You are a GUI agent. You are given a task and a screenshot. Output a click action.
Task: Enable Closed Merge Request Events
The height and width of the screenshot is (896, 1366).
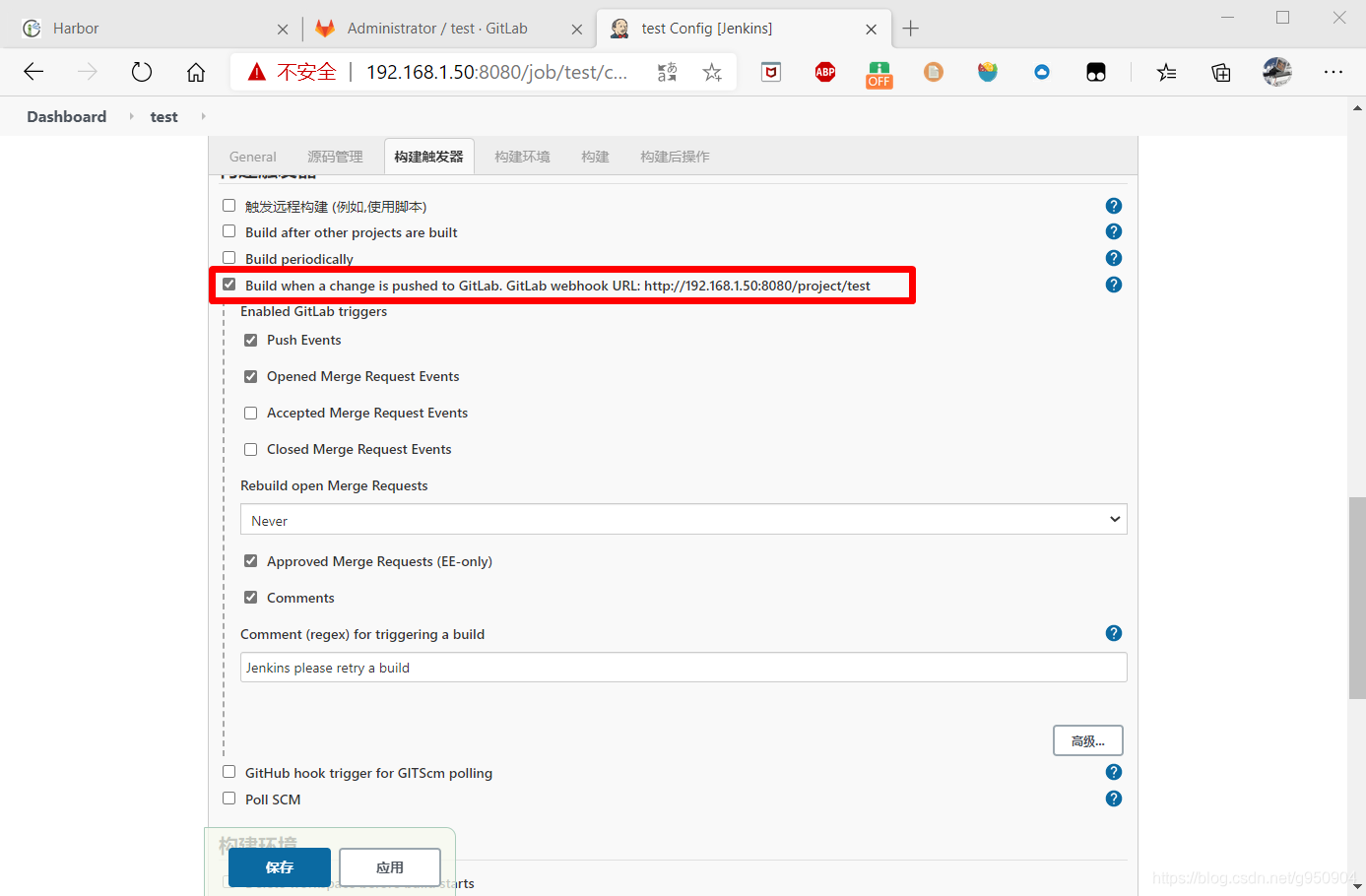pyautogui.click(x=251, y=449)
